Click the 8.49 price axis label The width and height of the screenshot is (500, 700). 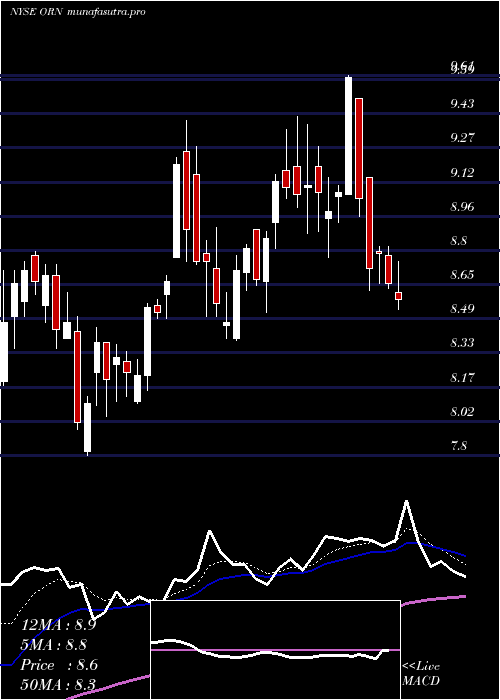pos(462,309)
